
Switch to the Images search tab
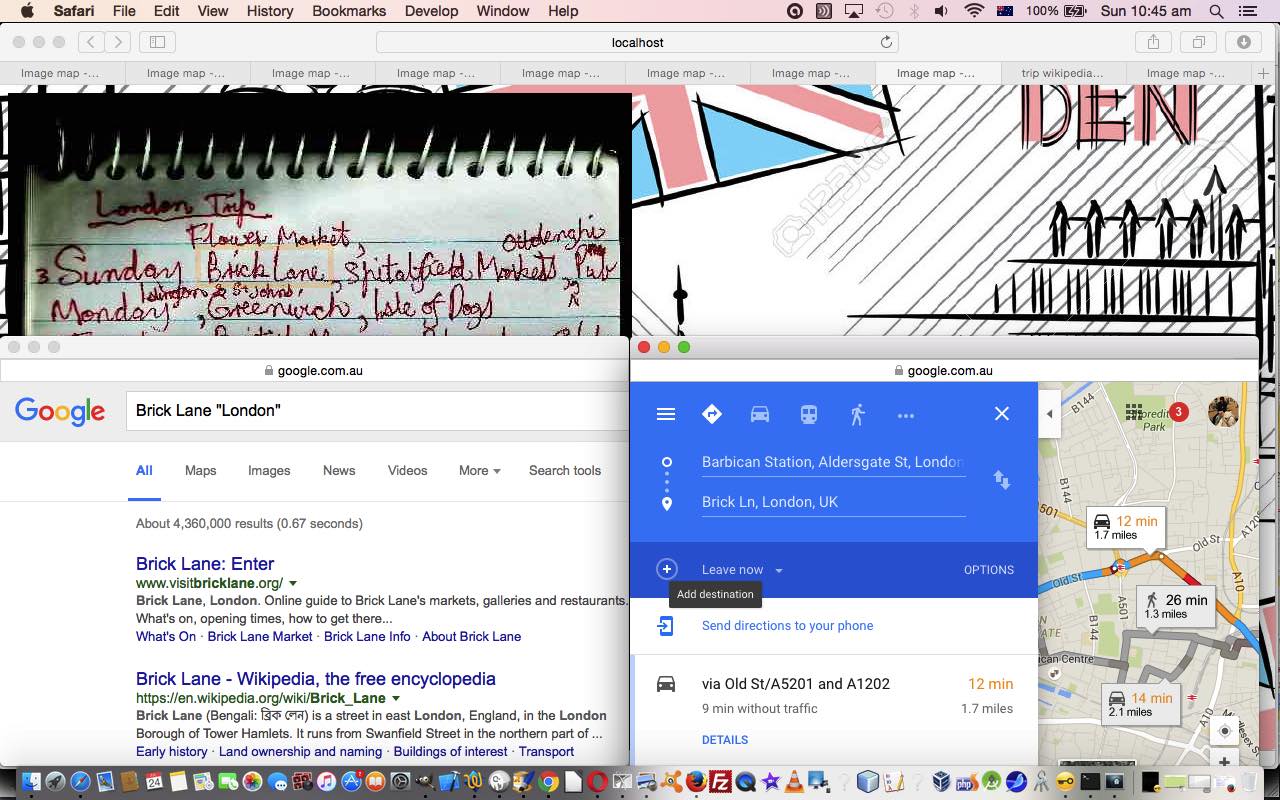click(x=269, y=471)
